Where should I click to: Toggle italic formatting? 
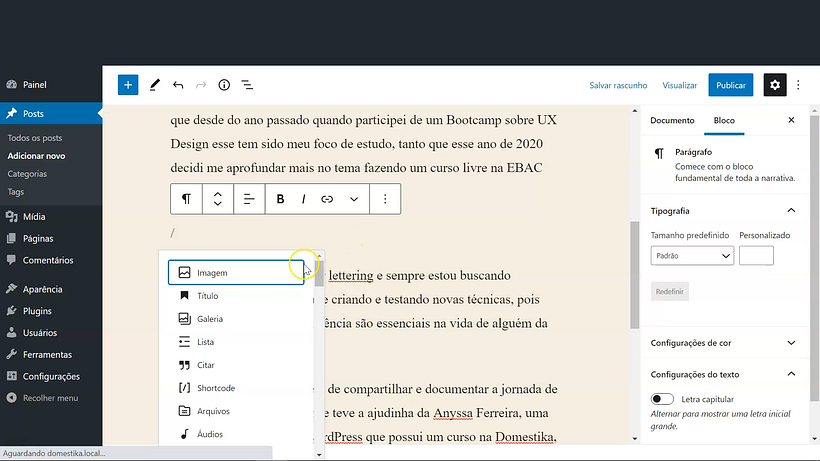303,199
